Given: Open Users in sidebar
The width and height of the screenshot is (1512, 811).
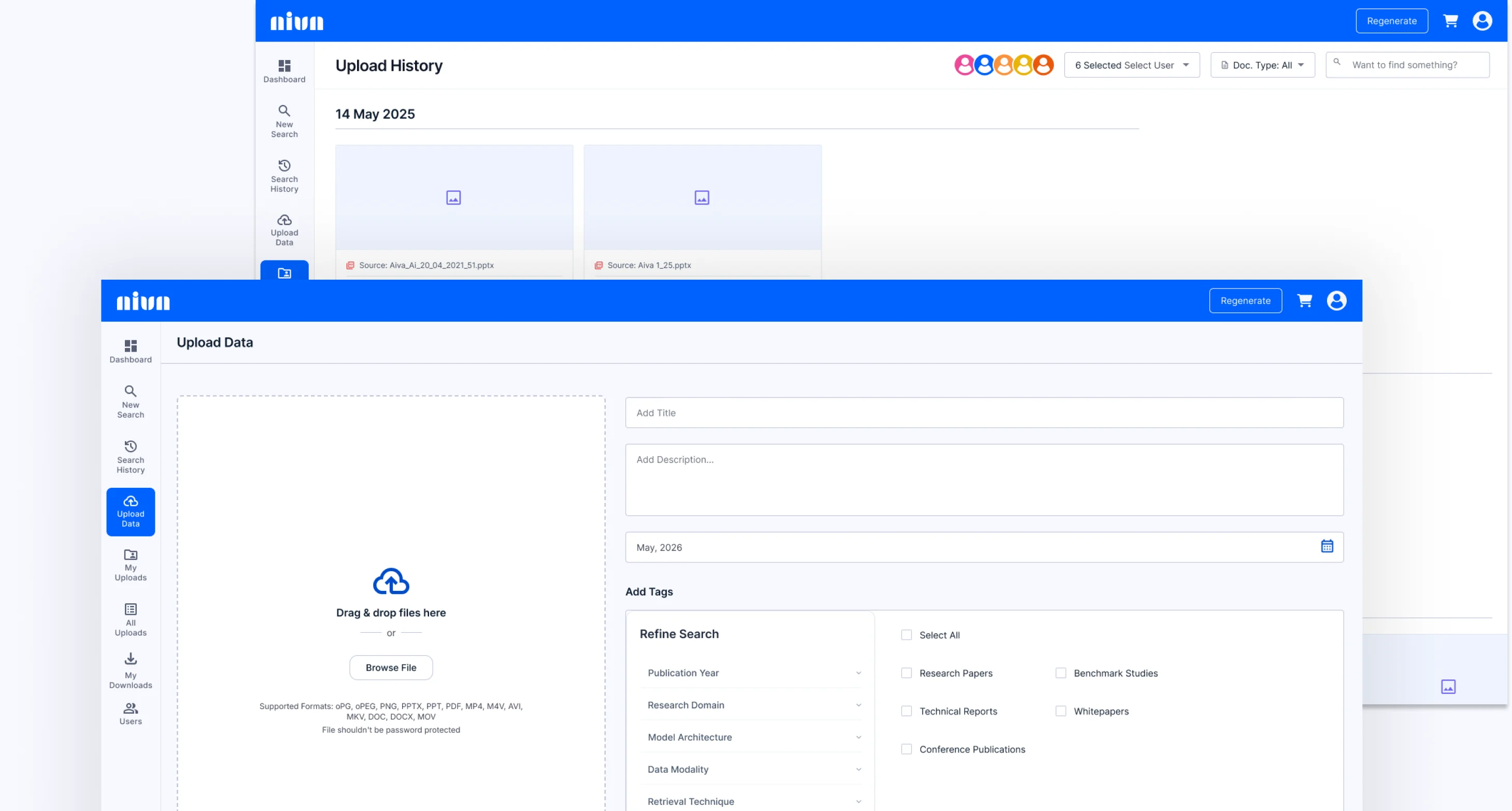Looking at the screenshot, I should [130, 714].
